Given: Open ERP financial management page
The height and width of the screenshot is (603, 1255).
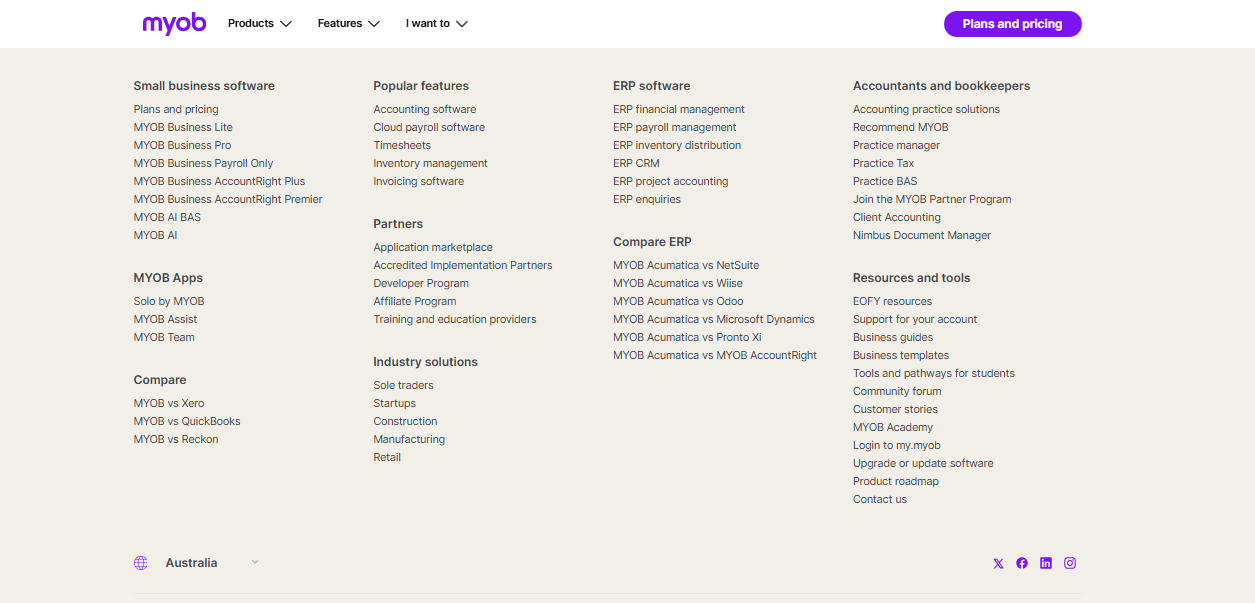Looking at the screenshot, I should pos(679,109).
